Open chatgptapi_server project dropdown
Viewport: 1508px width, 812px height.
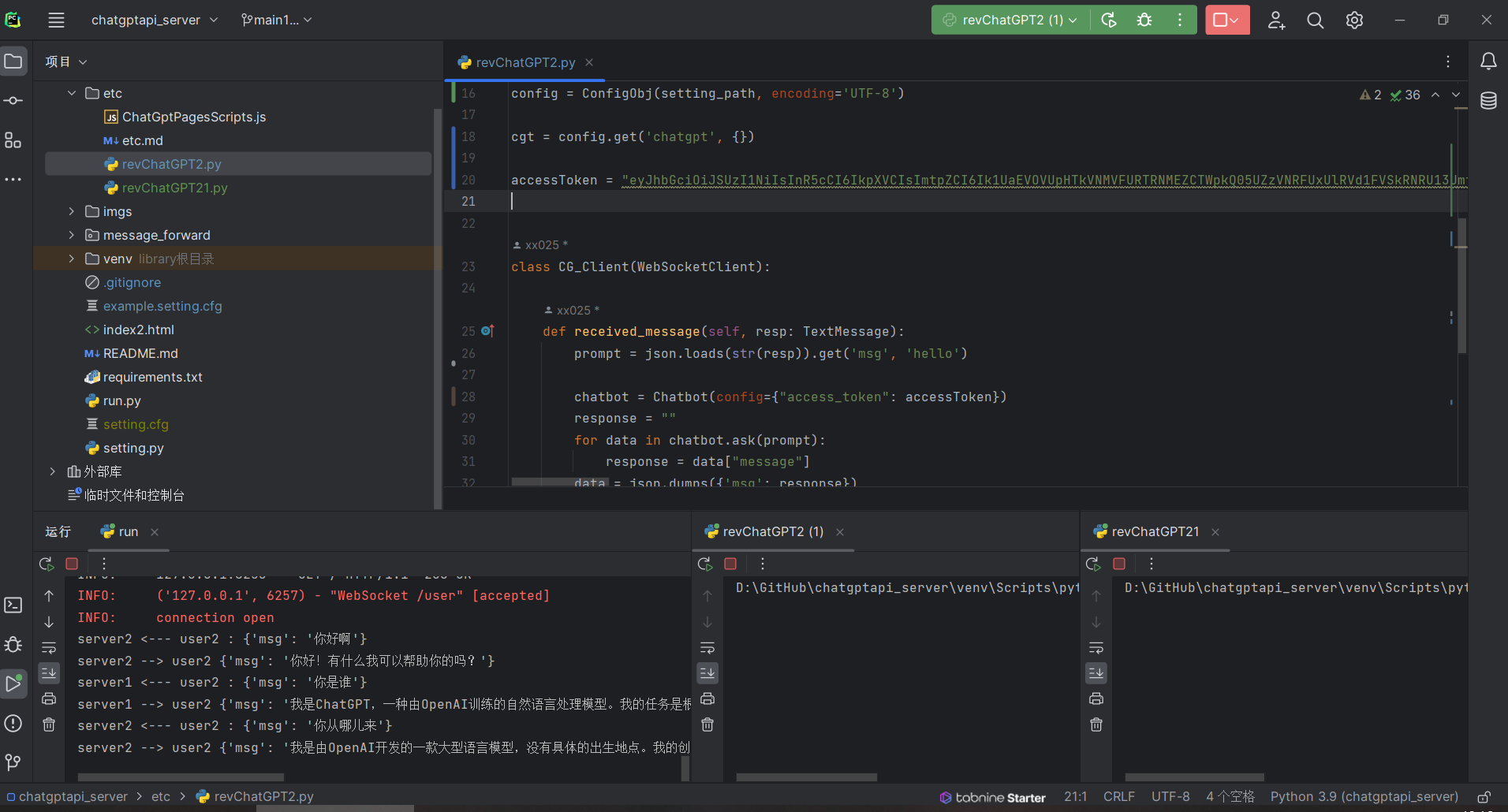pyautogui.click(x=155, y=20)
